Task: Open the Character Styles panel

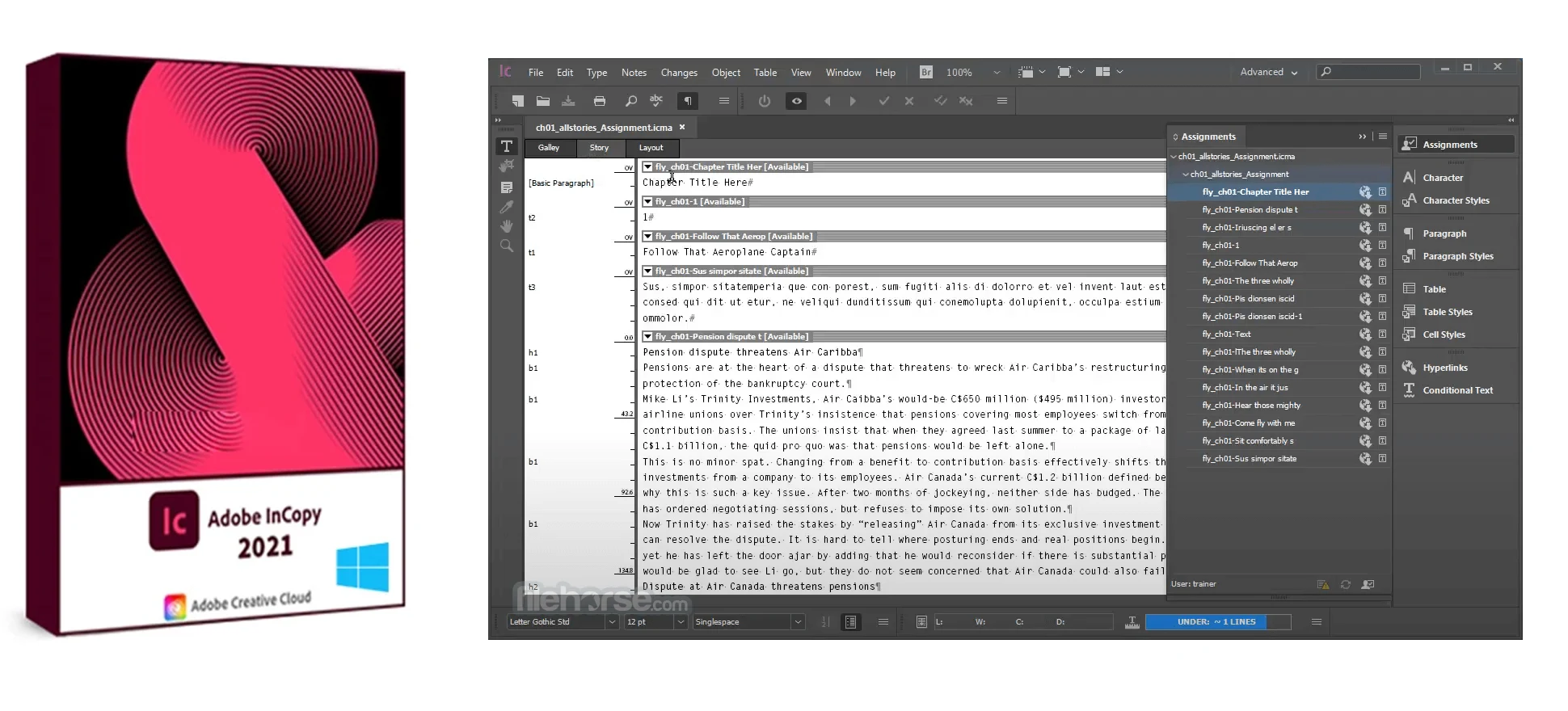Action: [1455, 200]
